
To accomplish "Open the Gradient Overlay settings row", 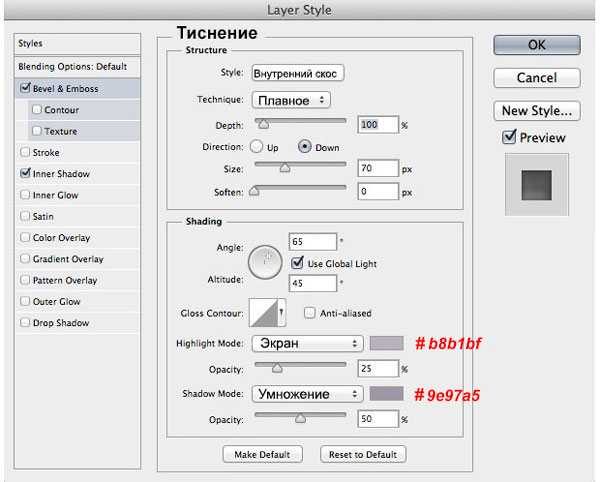I will (x=77, y=259).
